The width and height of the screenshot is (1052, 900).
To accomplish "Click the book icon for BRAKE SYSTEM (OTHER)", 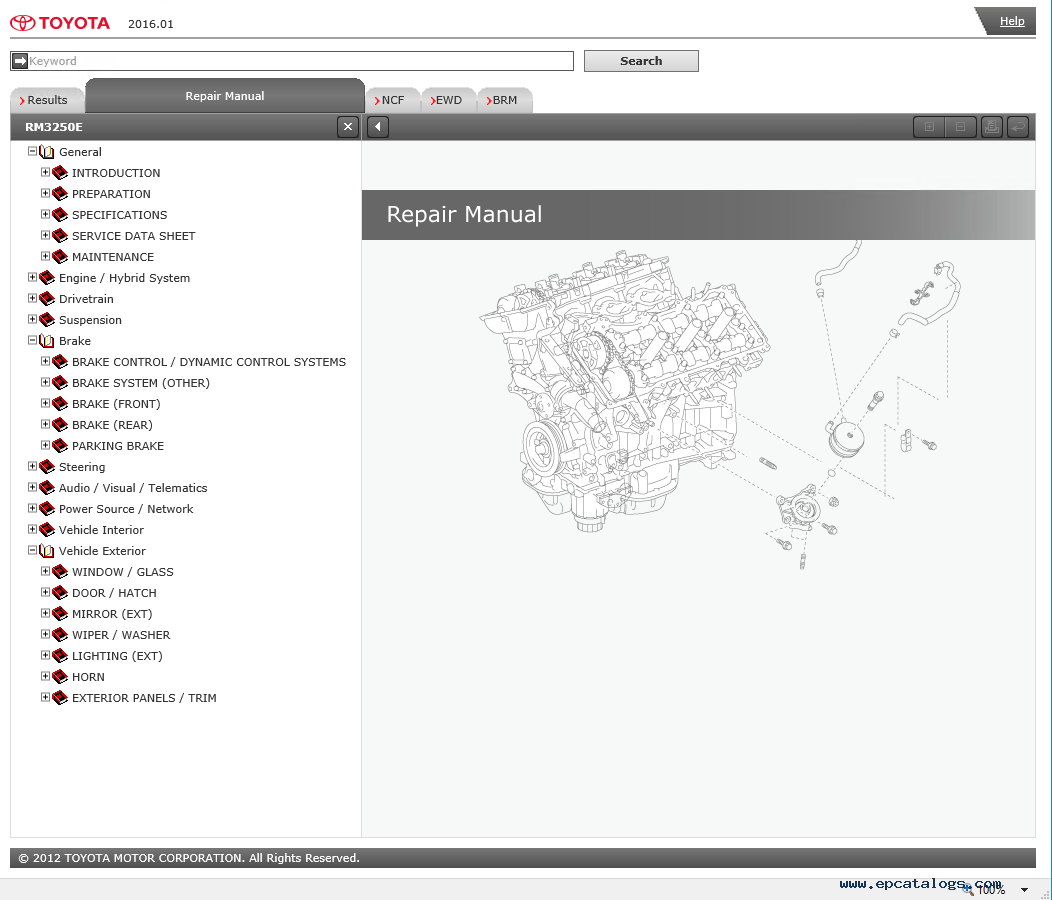I will [x=60, y=383].
